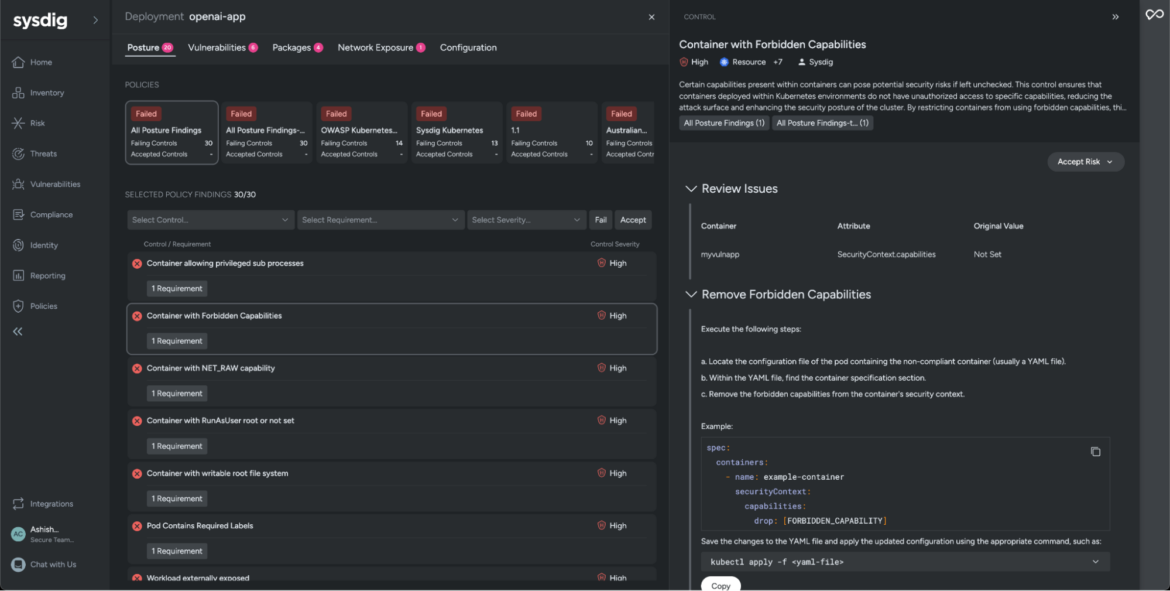Select the All Posture Findings policy card
This screenshot has width=1170, height=591.
[x=172, y=132]
